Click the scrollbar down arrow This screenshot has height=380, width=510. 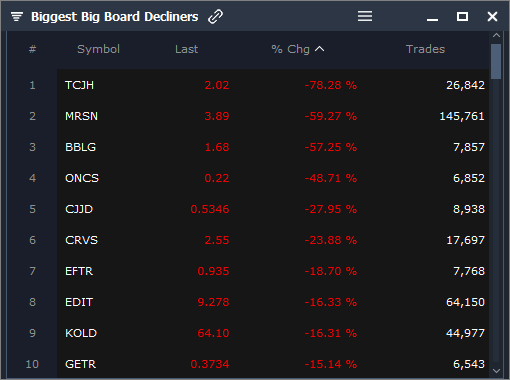(496, 371)
